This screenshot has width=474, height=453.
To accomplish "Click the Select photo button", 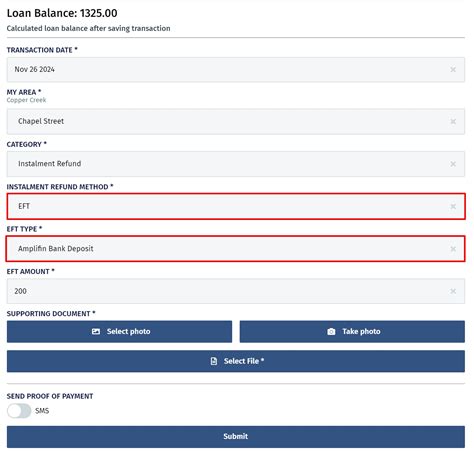I will (x=119, y=332).
